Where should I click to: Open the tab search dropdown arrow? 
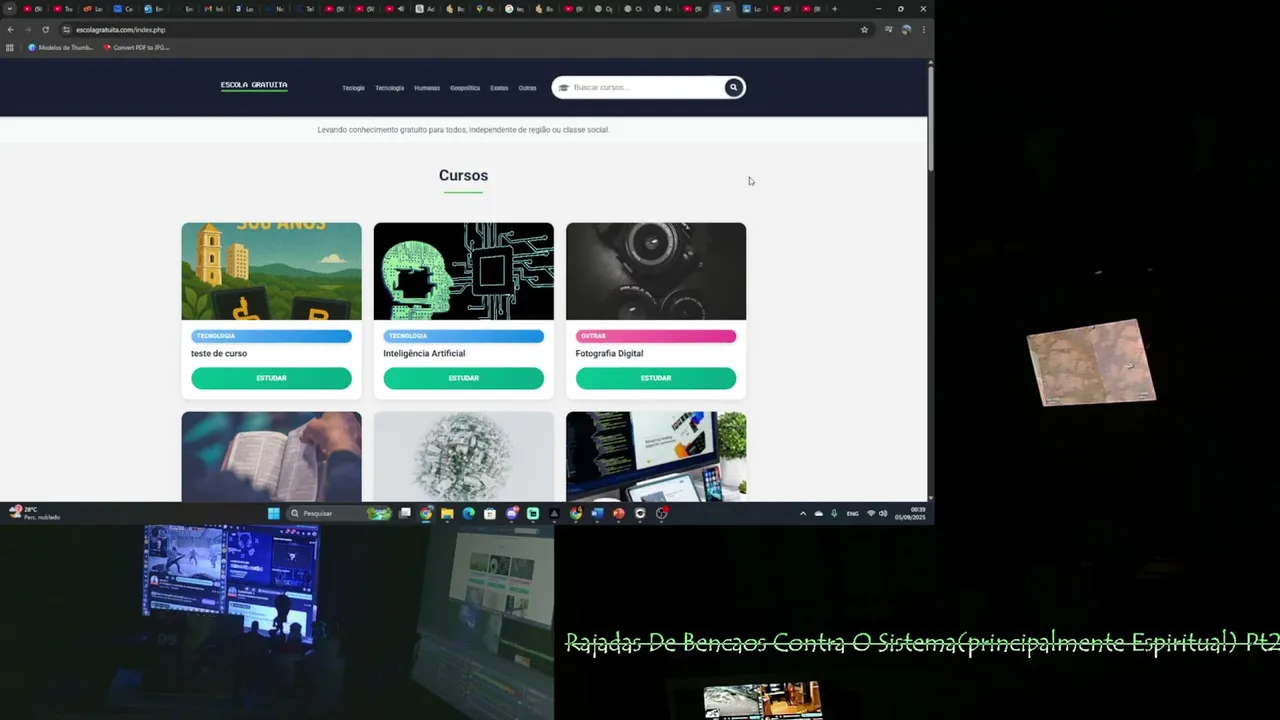click(x=10, y=9)
